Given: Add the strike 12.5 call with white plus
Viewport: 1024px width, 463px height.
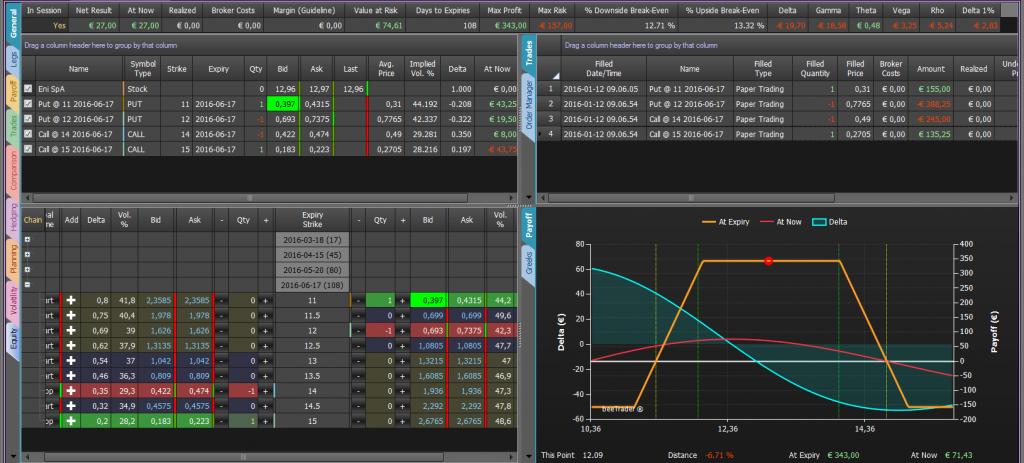Looking at the screenshot, I should (x=71, y=345).
